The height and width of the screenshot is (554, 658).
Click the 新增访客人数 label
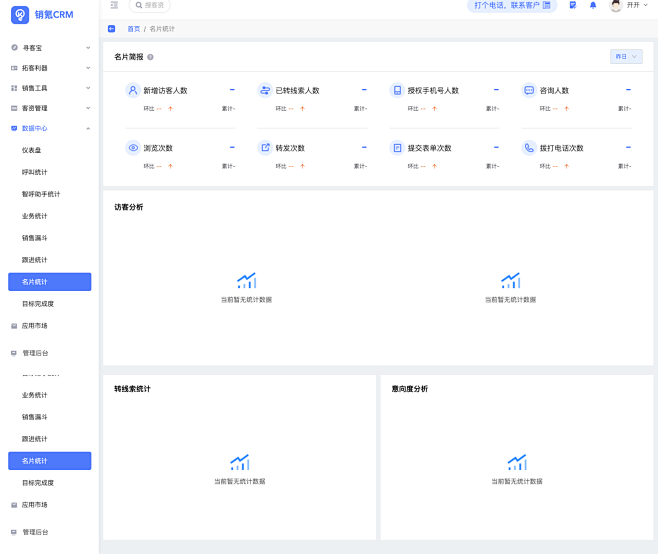click(x=165, y=91)
